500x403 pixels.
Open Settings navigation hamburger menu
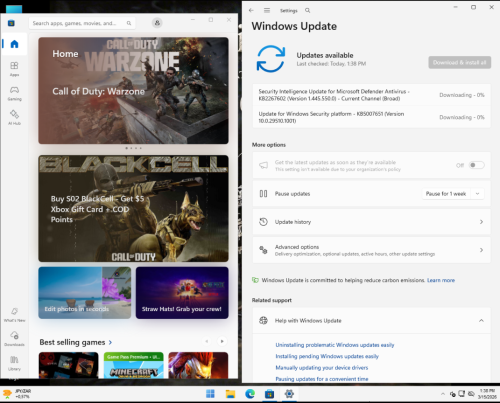(x=267, y=10)
